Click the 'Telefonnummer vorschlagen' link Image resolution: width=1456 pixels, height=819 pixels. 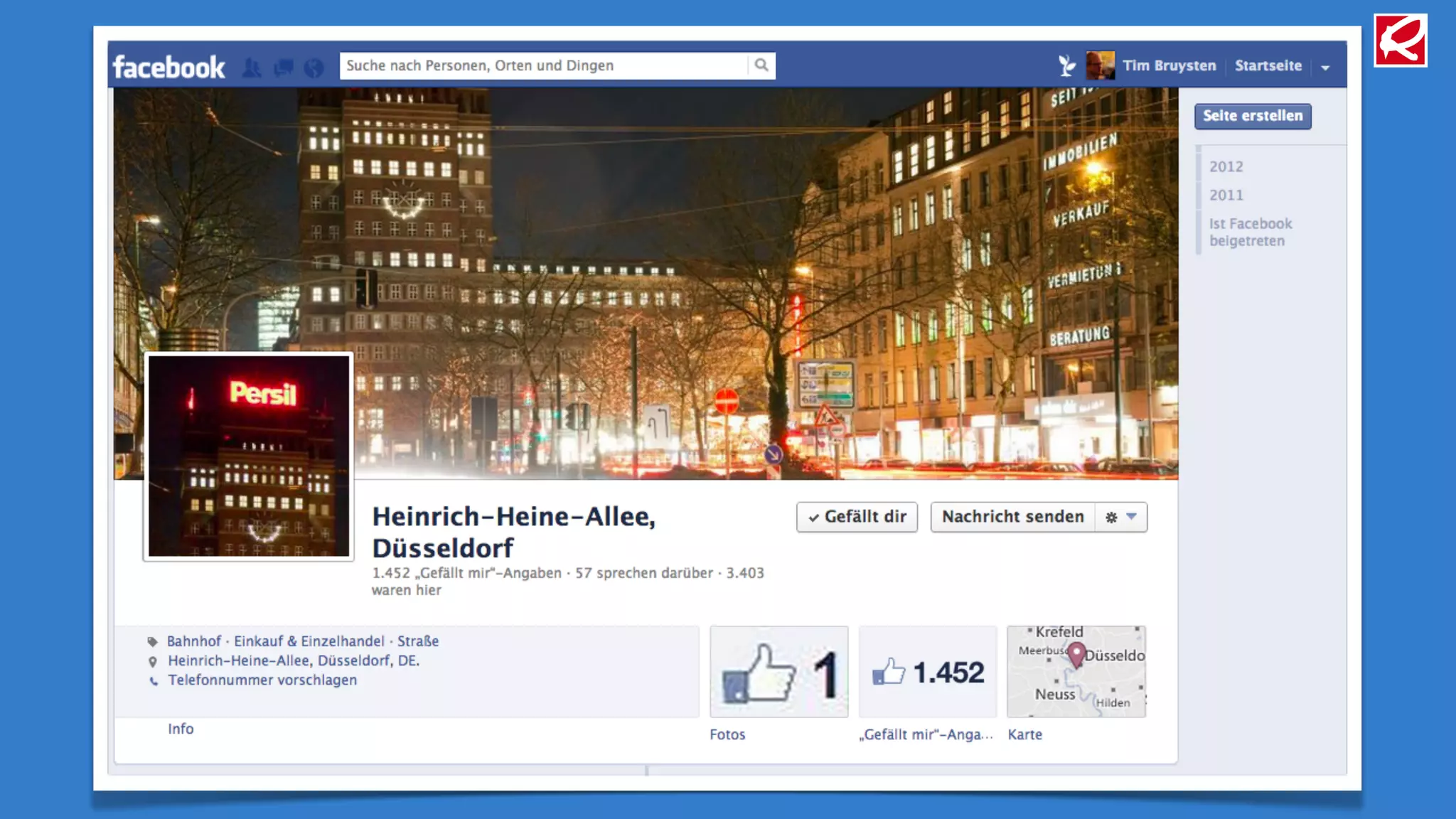tap(262, 680)
